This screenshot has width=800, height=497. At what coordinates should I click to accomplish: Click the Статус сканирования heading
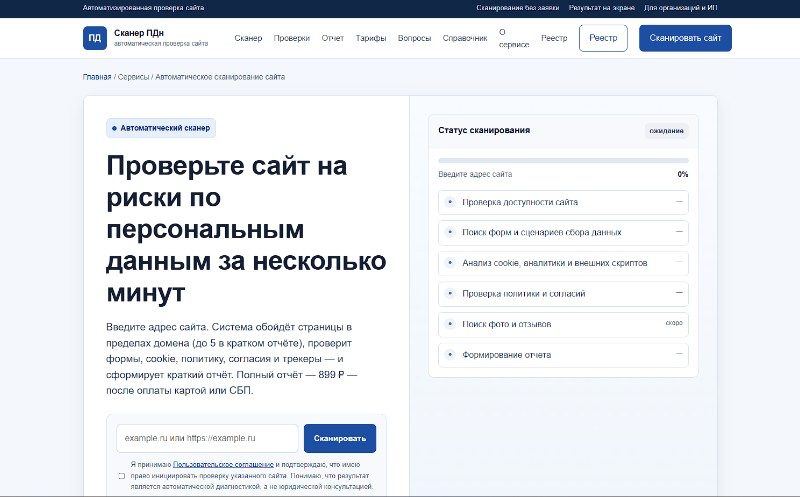pos(484,130)
